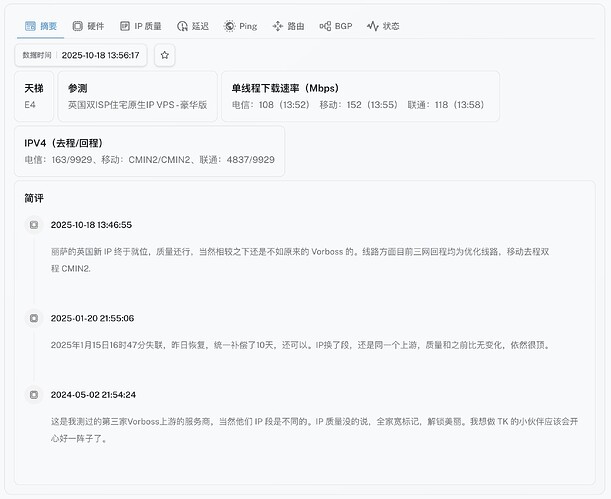
Task: Open the Ping tab
Action: [x=240, y=26]
